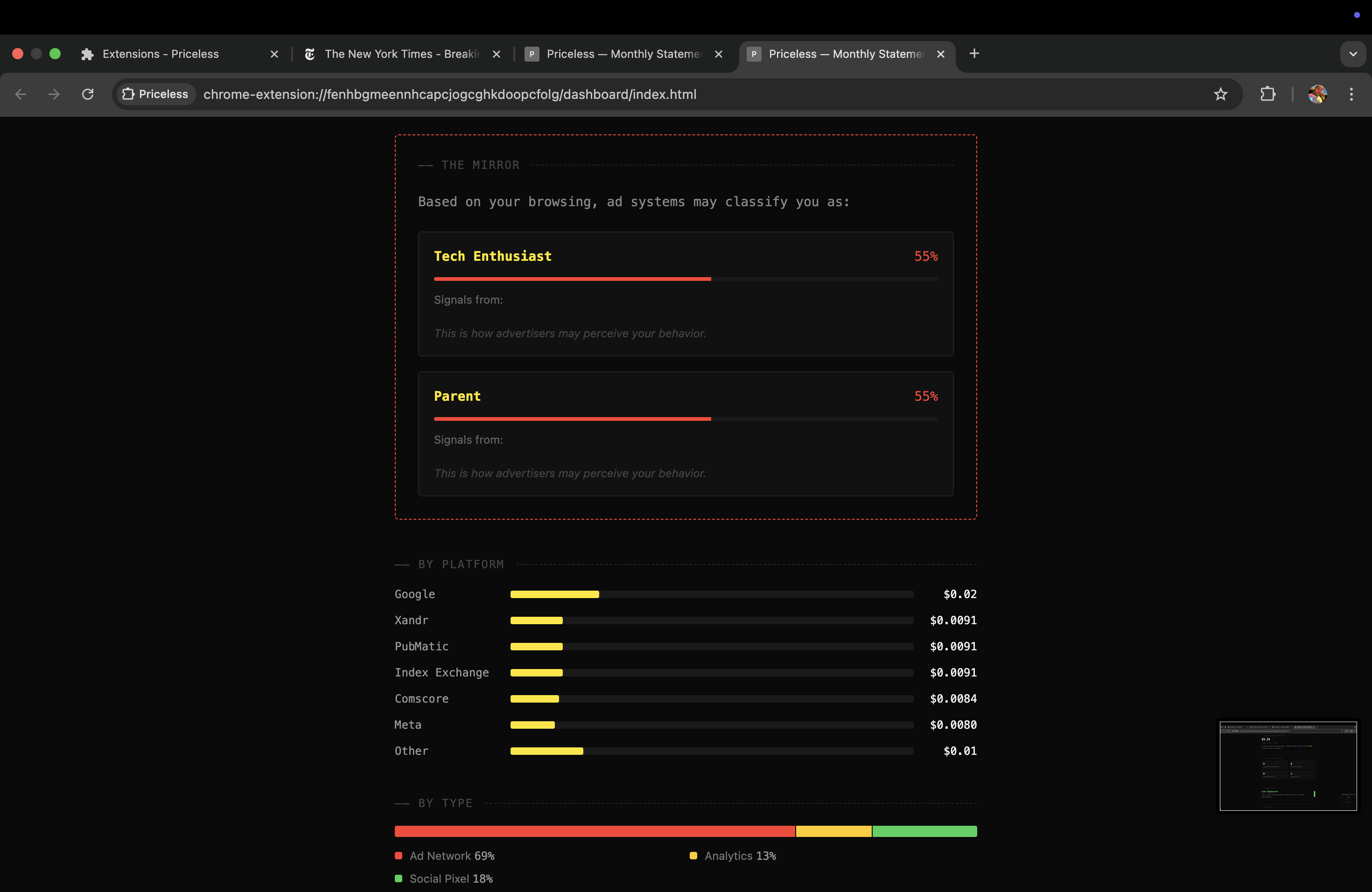Open the Chrome profile avatar
The image size is (1372, 892).
[x=1317, y=94]
